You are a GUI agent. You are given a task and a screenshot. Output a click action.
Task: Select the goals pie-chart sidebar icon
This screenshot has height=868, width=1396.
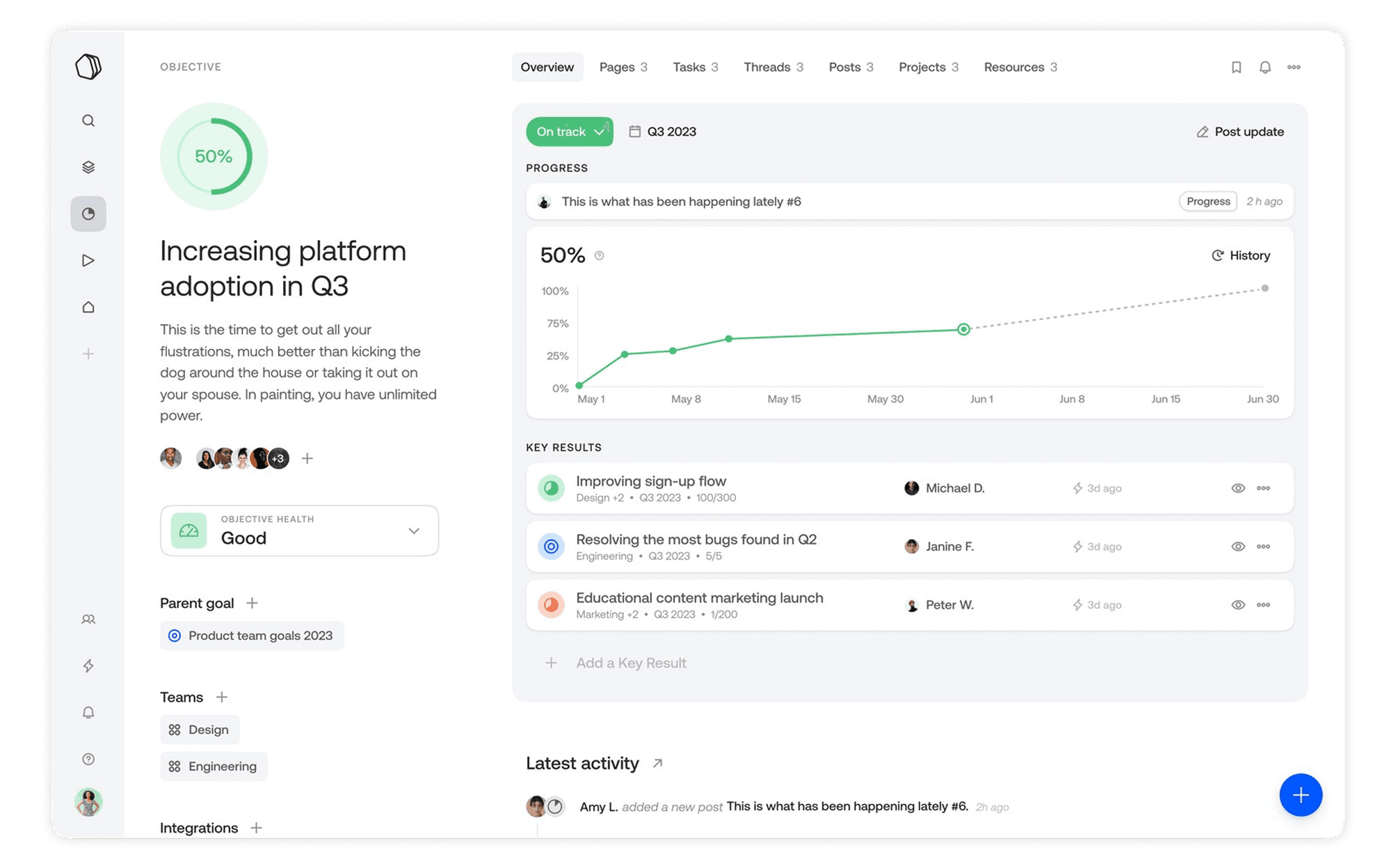coord(88,214)
